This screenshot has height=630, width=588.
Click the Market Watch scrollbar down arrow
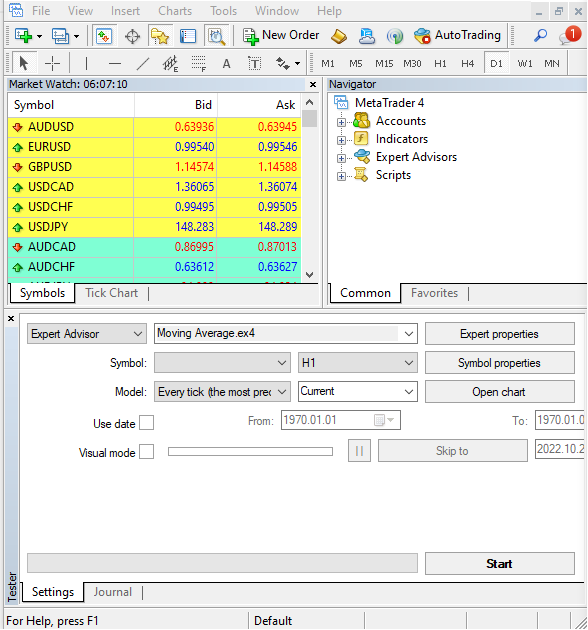click(x=309, y=275)
